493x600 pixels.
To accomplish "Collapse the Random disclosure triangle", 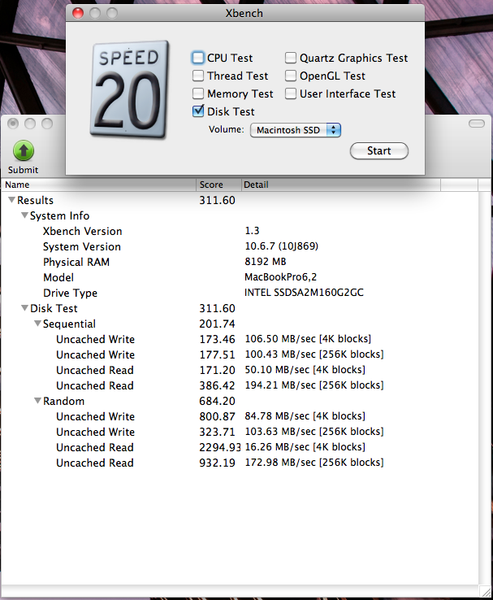I will 38,401.
